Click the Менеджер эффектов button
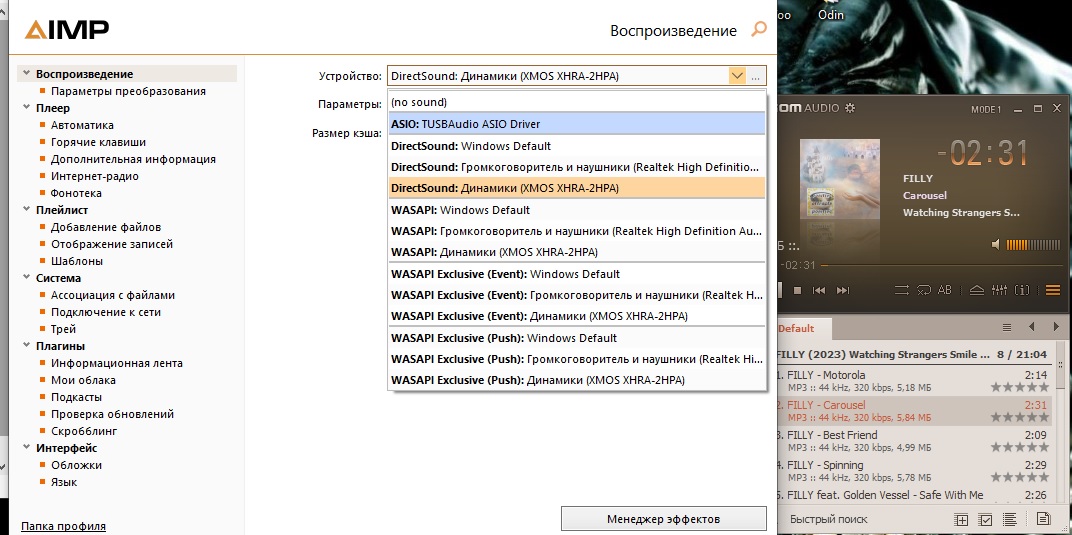 point(663,519)
